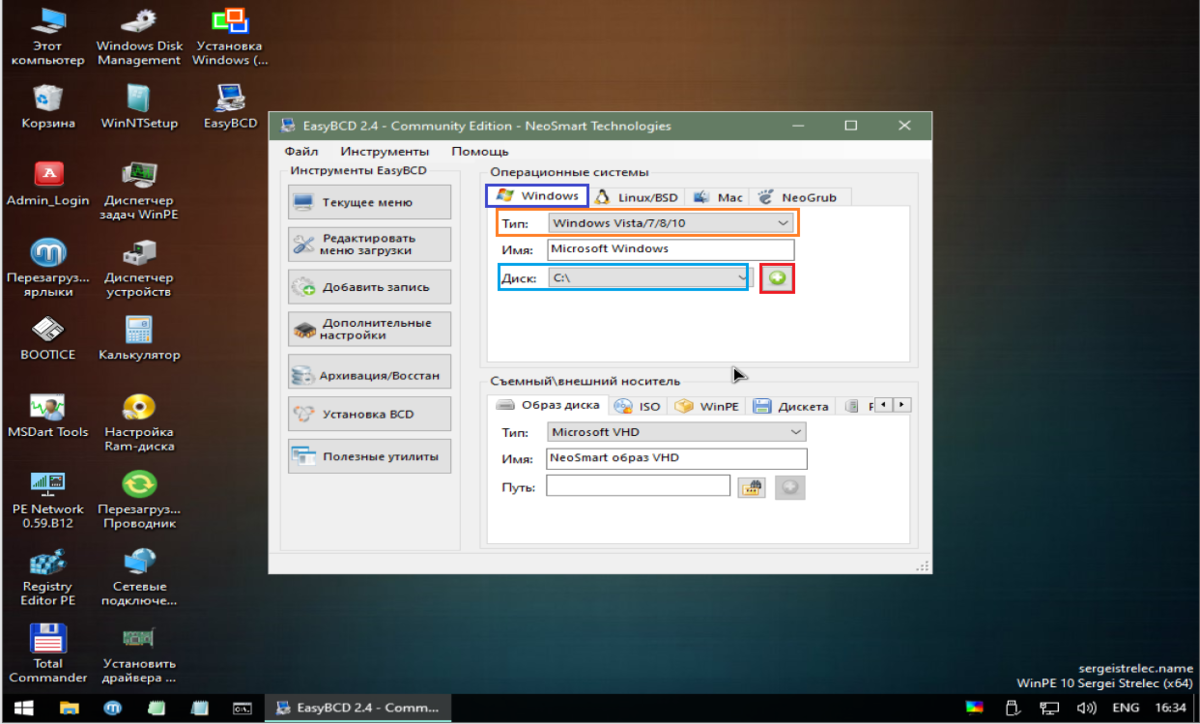Click EasyBCD 2.4 taskbar window button
Screen dimensions: 1200x724
point(358,708)
